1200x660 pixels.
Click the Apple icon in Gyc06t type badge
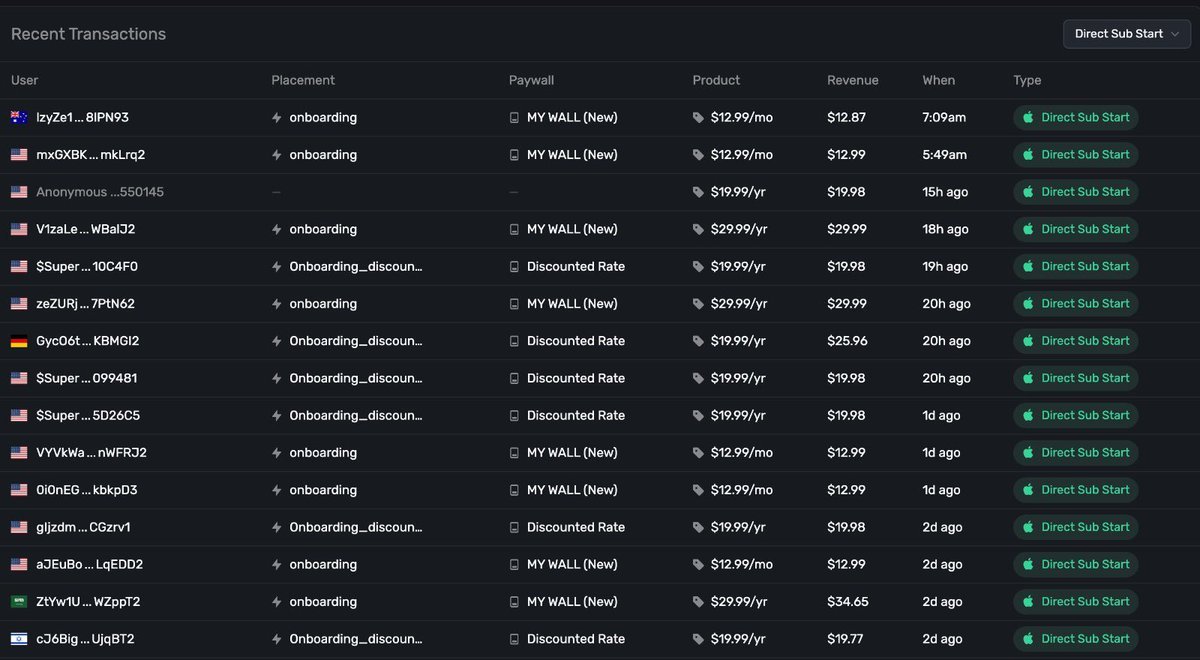(x=1027, y=341)
